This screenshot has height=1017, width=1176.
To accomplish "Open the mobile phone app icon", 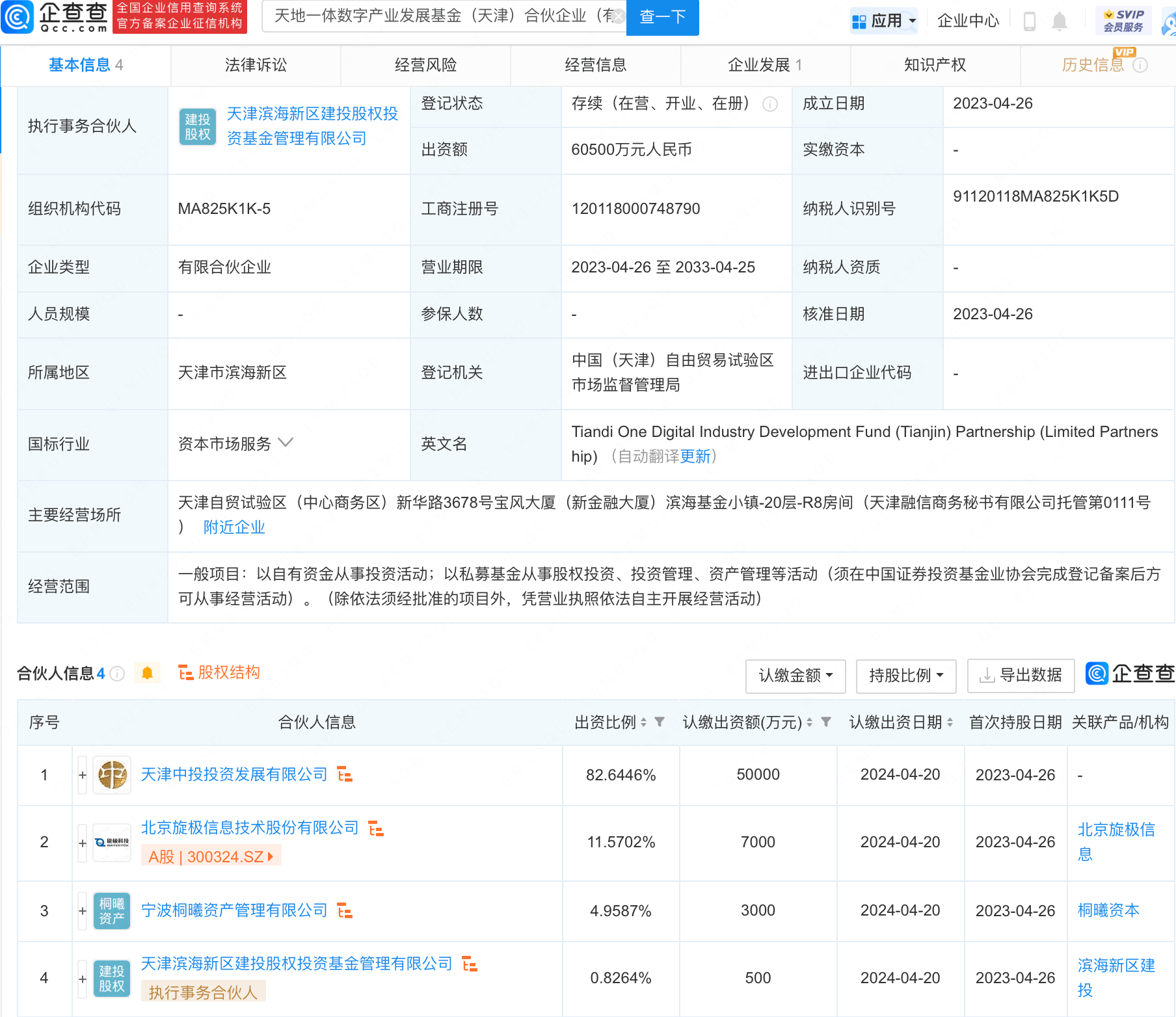I will pyautogui.click(x=1030, y=21).
